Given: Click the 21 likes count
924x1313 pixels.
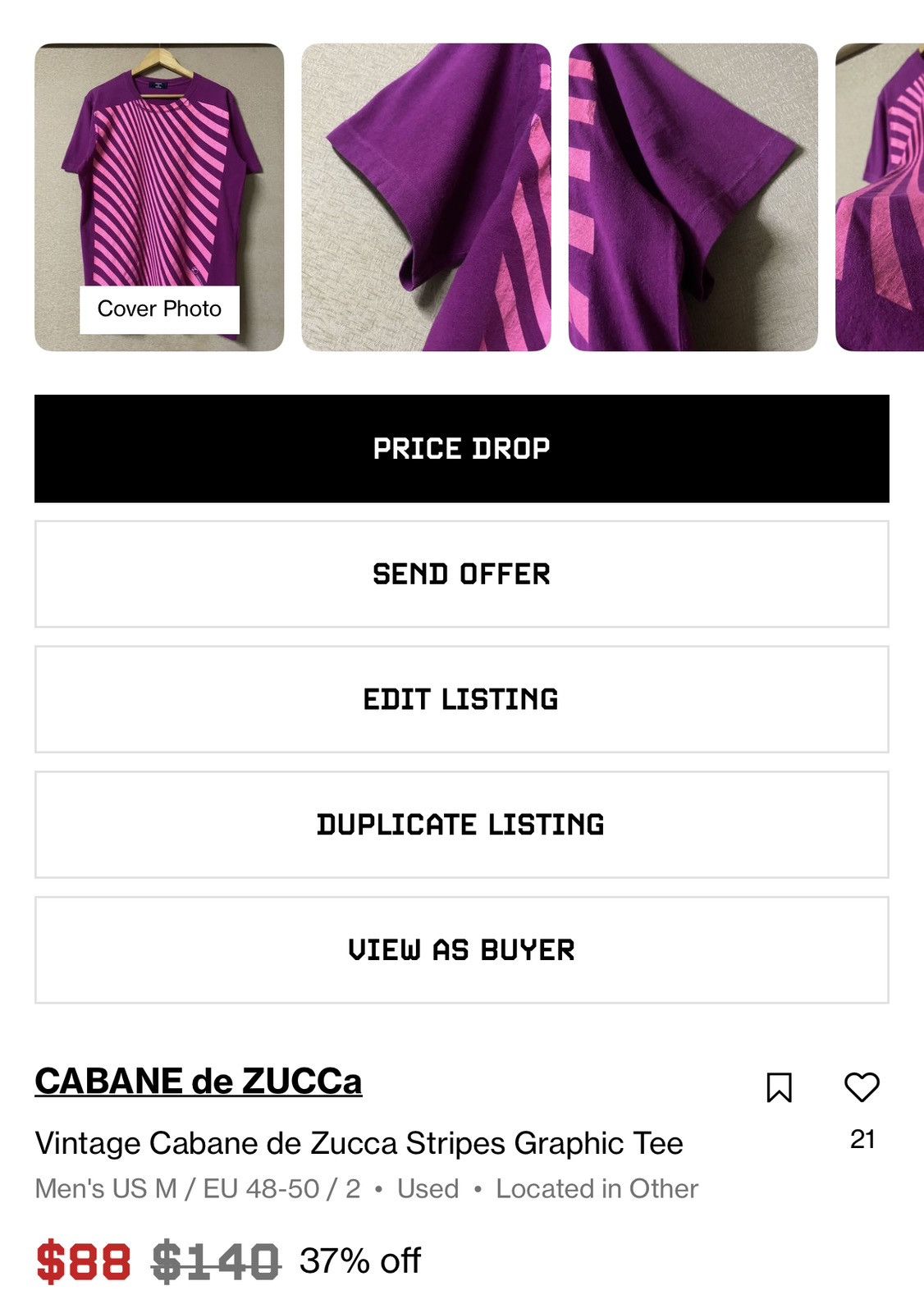Looking at the screenshot, I should point(862,1139).
